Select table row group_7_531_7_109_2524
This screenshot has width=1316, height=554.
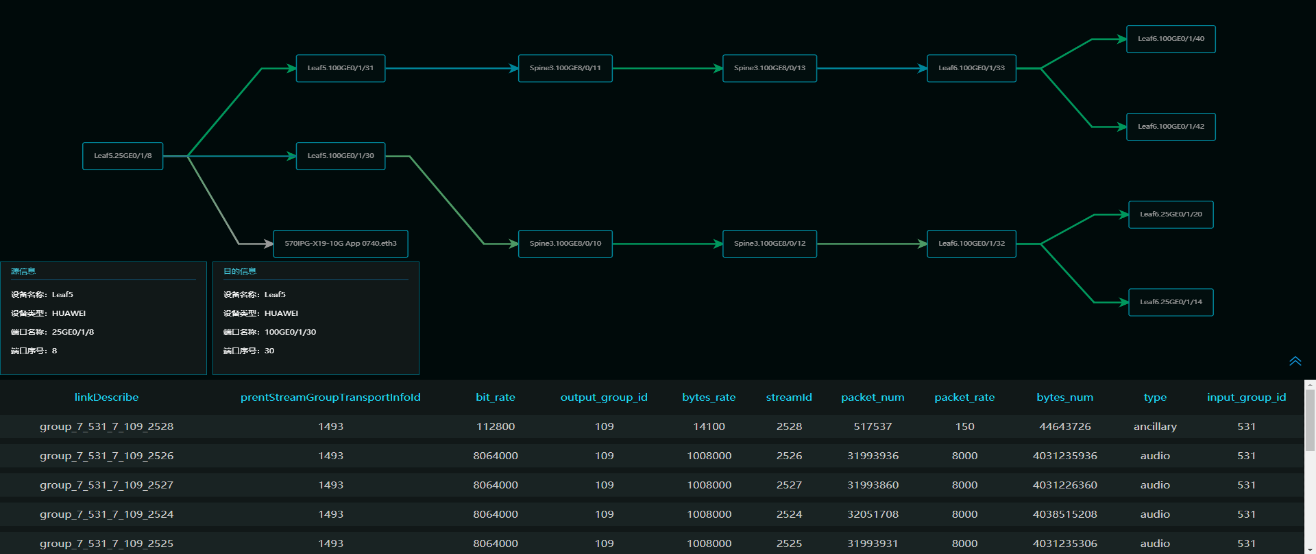click(x=106, y=515)
